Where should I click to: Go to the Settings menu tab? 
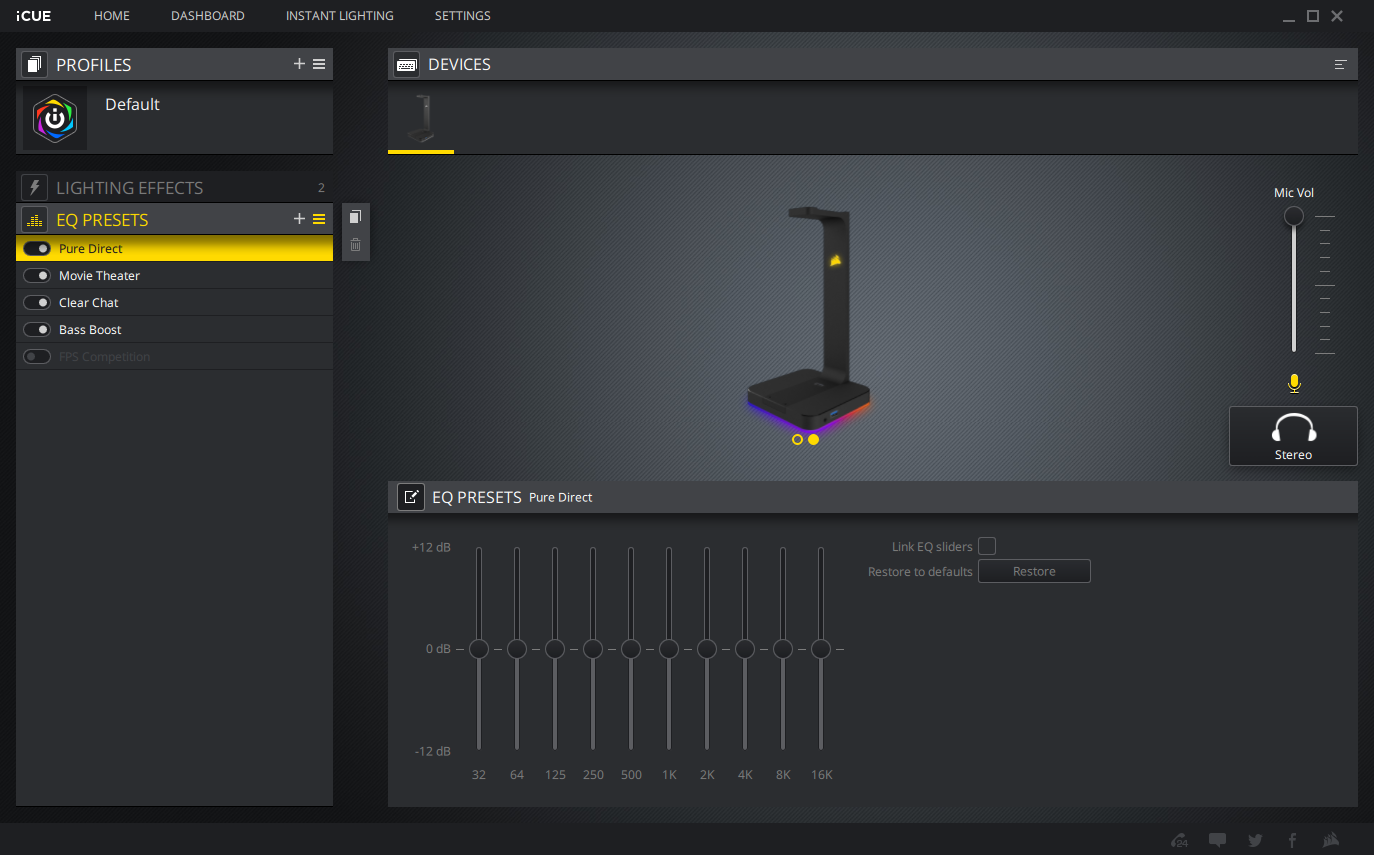[x=462, y=16]
